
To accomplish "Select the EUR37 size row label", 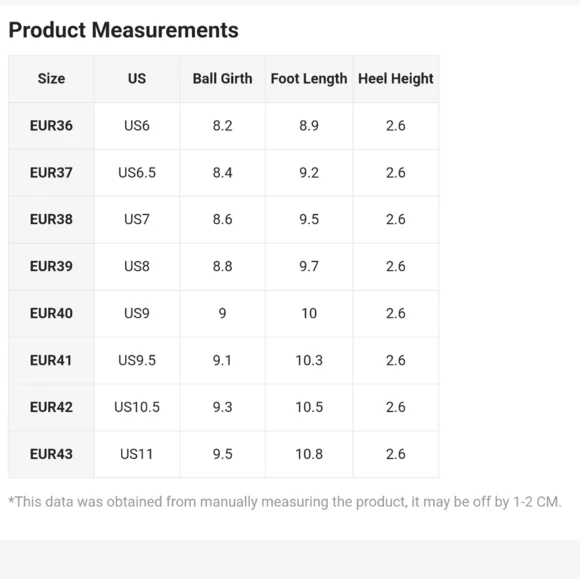I will (51, 173).
